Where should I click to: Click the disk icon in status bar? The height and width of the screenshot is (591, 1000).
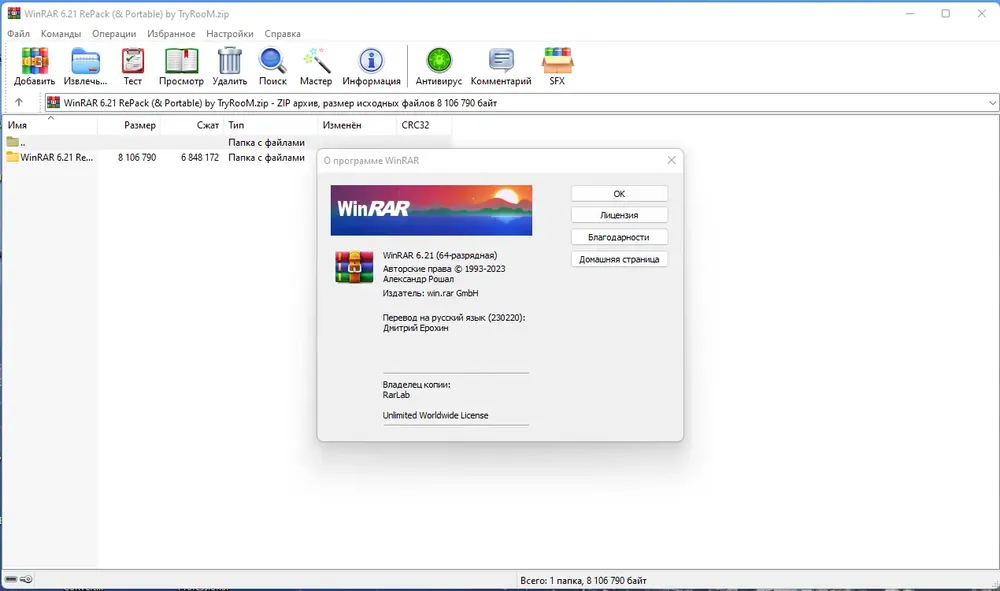click(11, 579)
